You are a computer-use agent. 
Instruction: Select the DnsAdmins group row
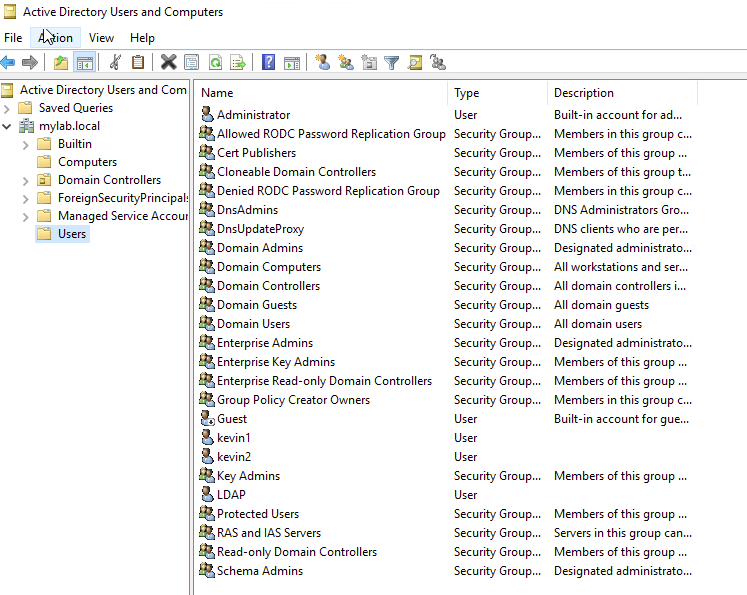(247, 210)
